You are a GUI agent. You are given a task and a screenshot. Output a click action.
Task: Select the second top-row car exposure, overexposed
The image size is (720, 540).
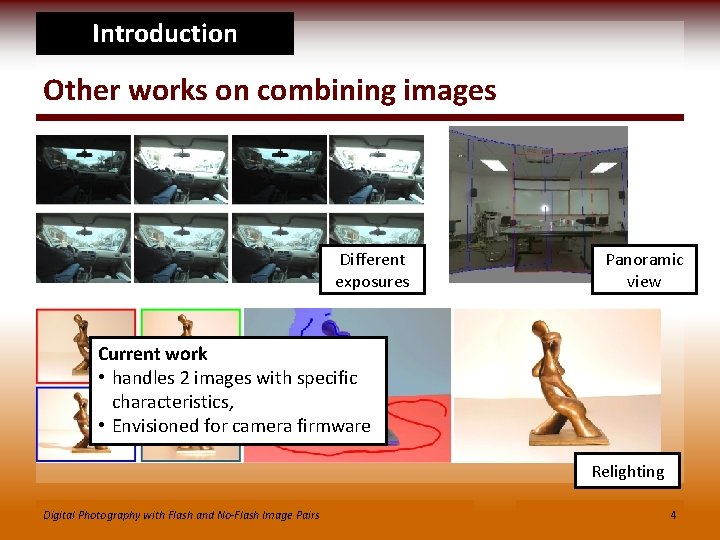click(x=181, y=169)
